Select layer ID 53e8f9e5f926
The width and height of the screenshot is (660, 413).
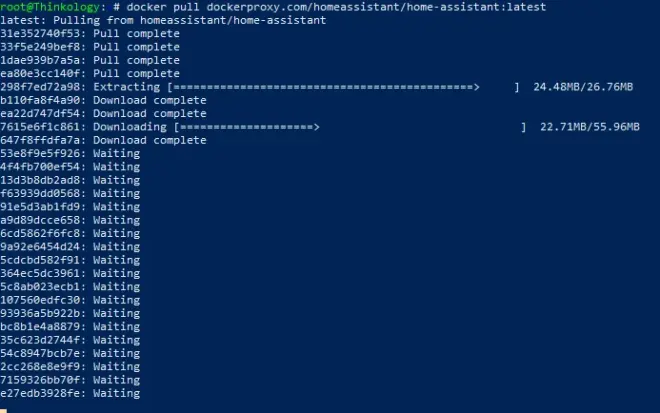click(40, 154)
